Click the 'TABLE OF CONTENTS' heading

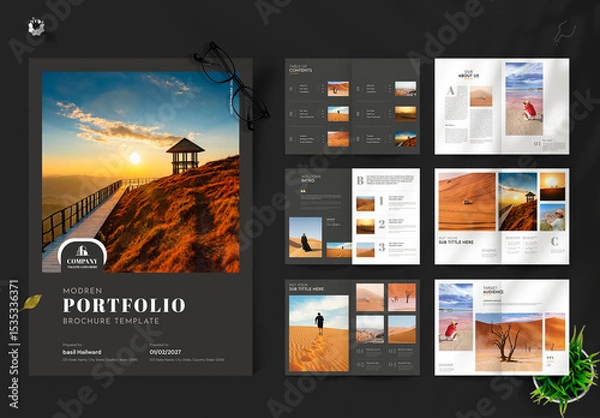[300, 69]
